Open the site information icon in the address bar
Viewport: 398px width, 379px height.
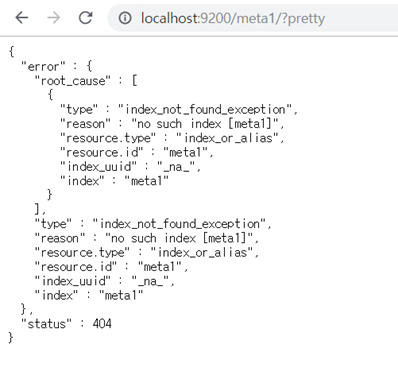coord(125,18)
